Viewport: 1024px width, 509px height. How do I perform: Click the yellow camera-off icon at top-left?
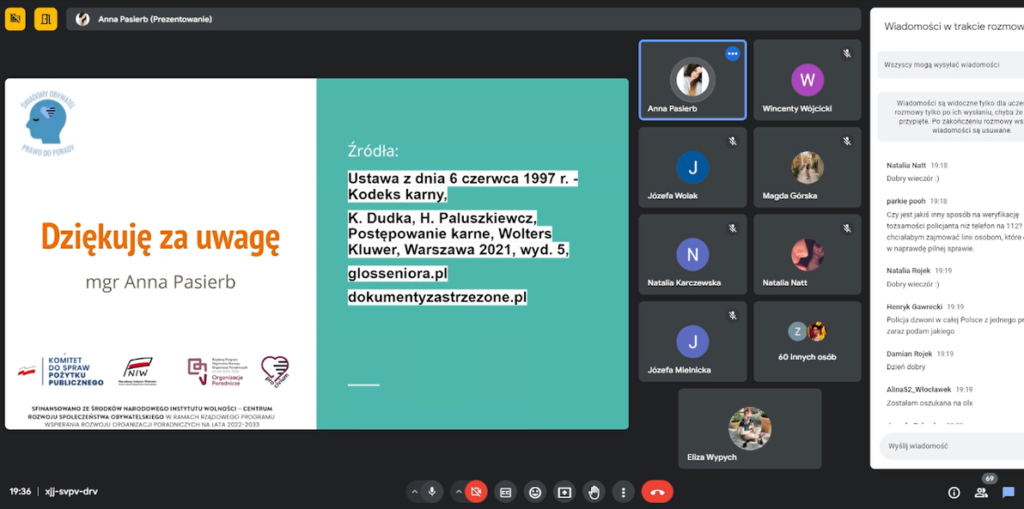(15, 18)
